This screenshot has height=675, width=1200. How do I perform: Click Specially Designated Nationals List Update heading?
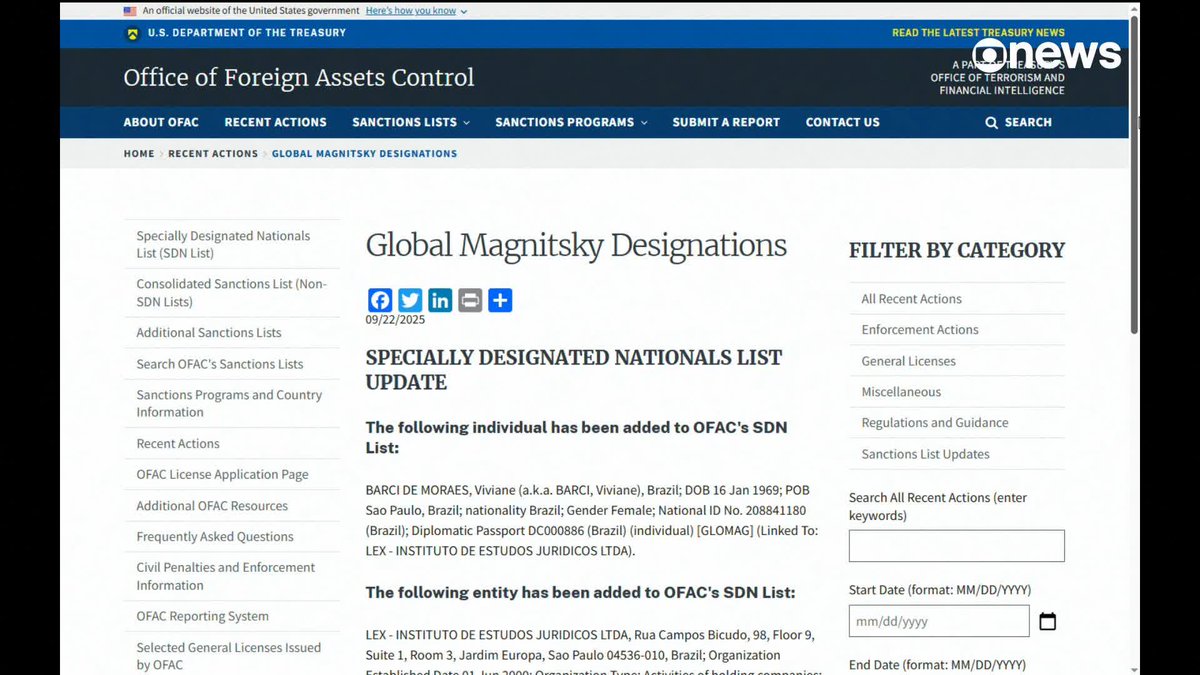tap(574, 370)
